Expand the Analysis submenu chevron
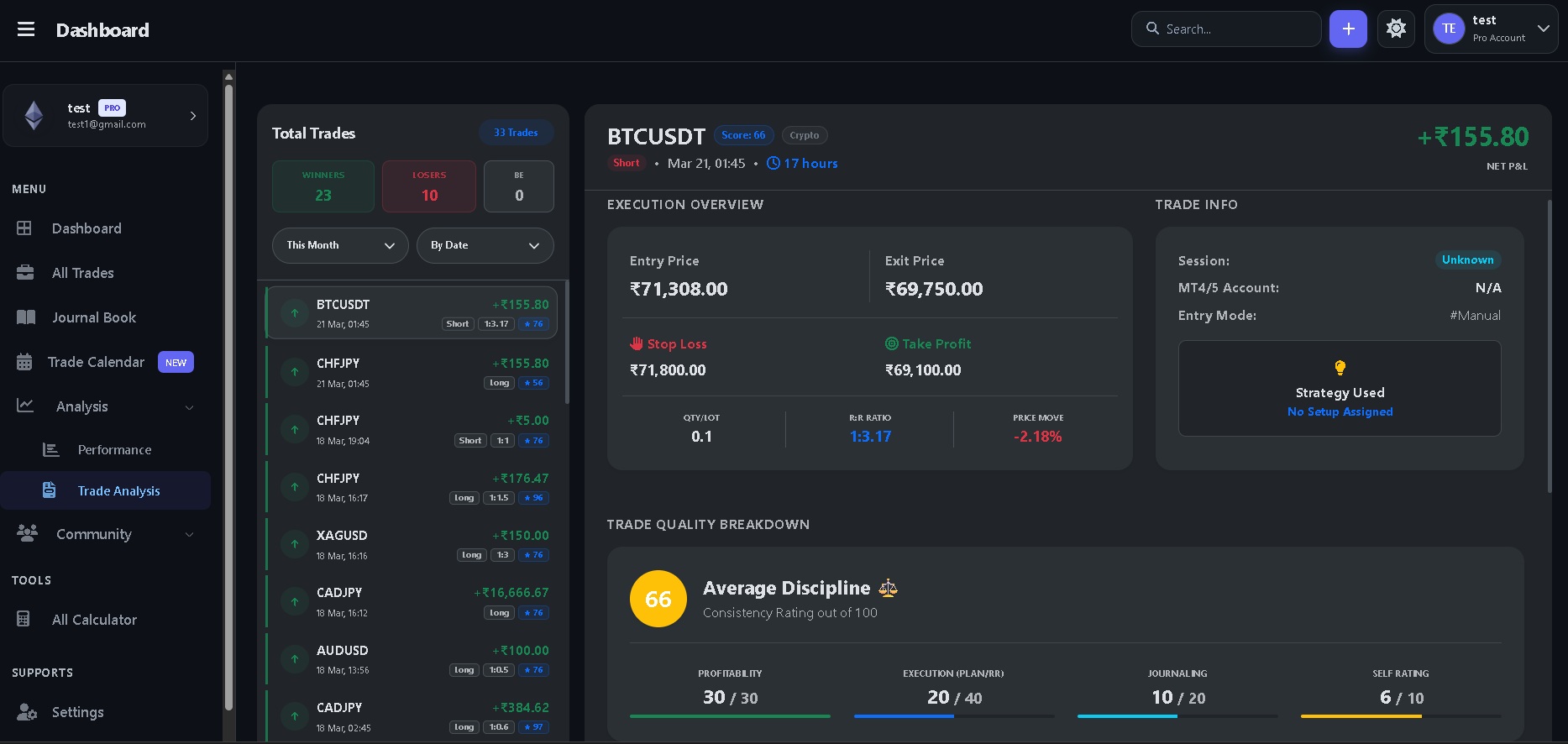1568x744 pixels. [x=189, y=407]
